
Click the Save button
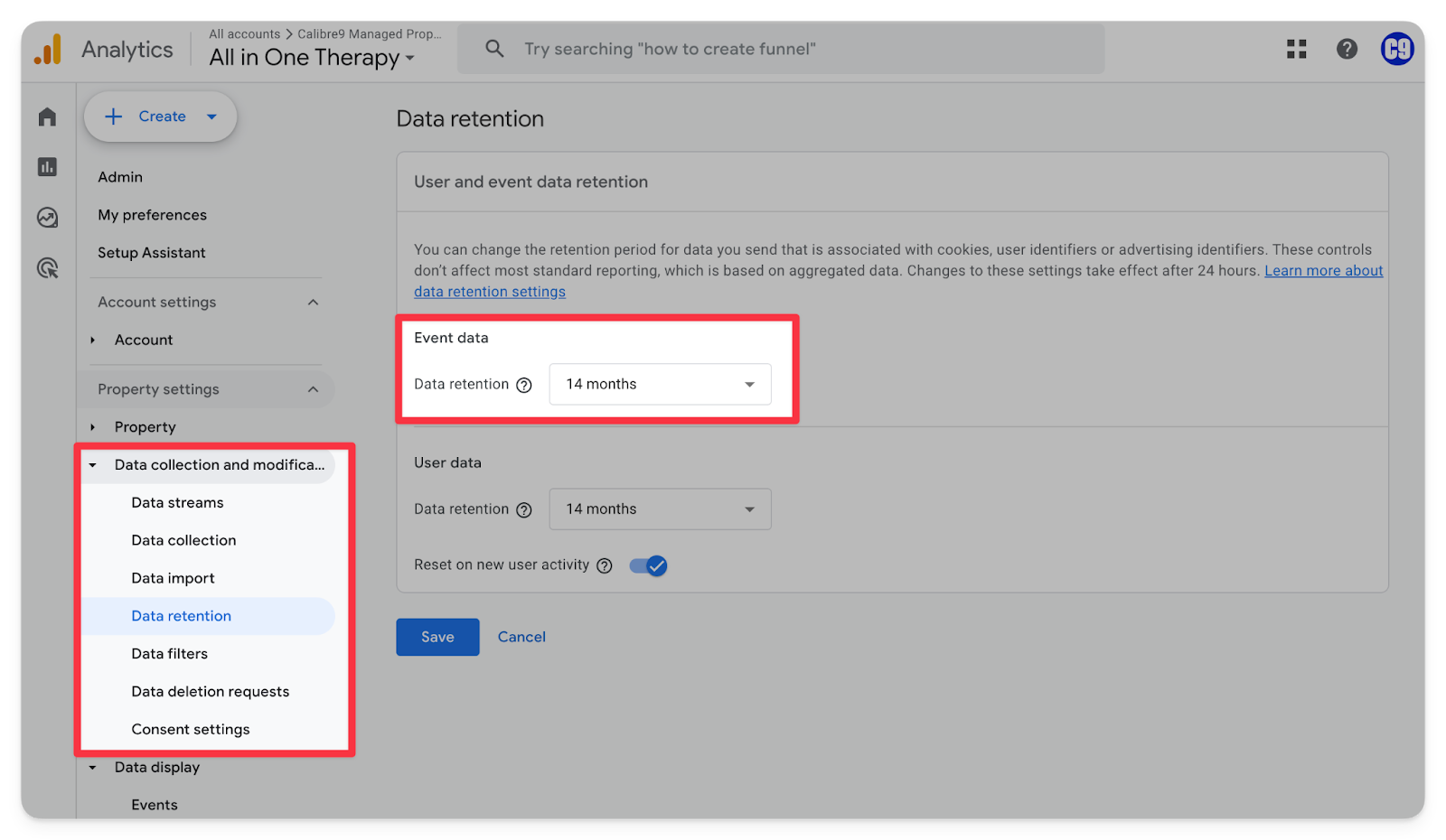click(x=437, y=637)
